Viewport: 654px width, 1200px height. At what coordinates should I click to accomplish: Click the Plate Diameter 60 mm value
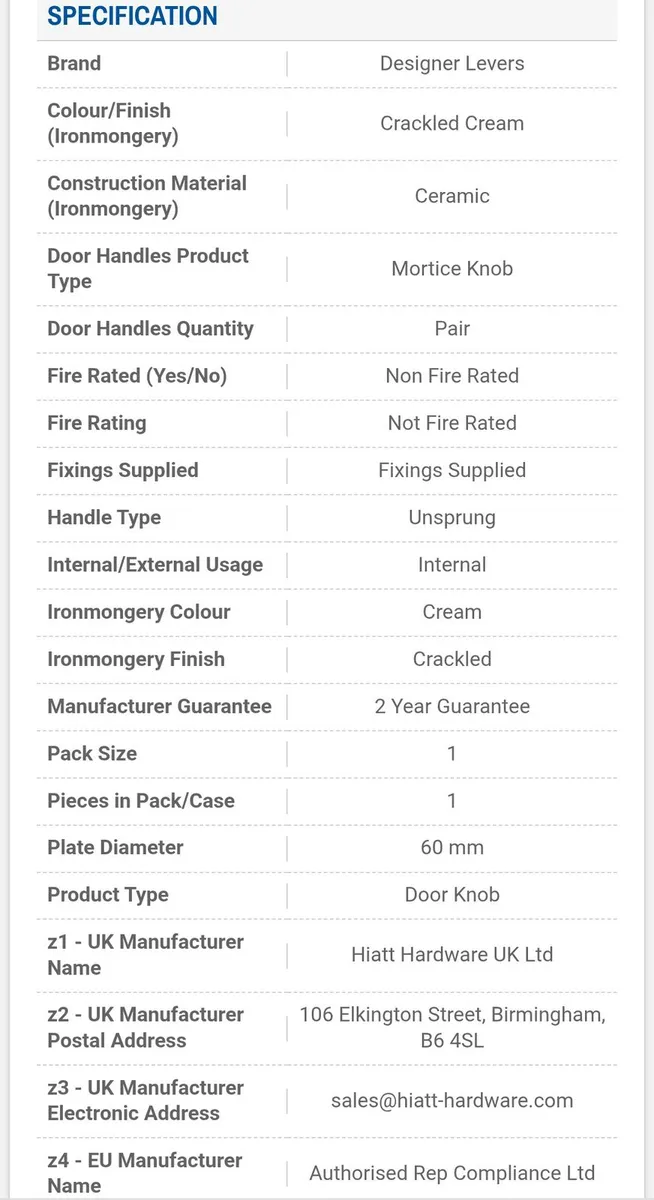pos(452,847)
